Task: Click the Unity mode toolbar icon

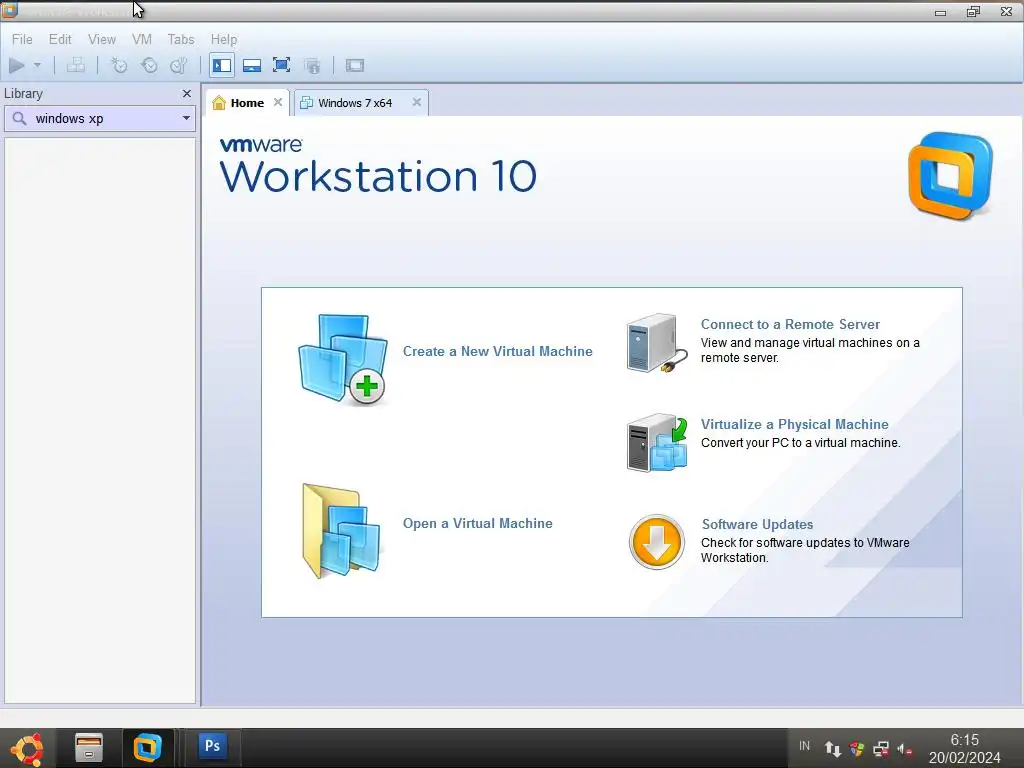Action: 312,65
